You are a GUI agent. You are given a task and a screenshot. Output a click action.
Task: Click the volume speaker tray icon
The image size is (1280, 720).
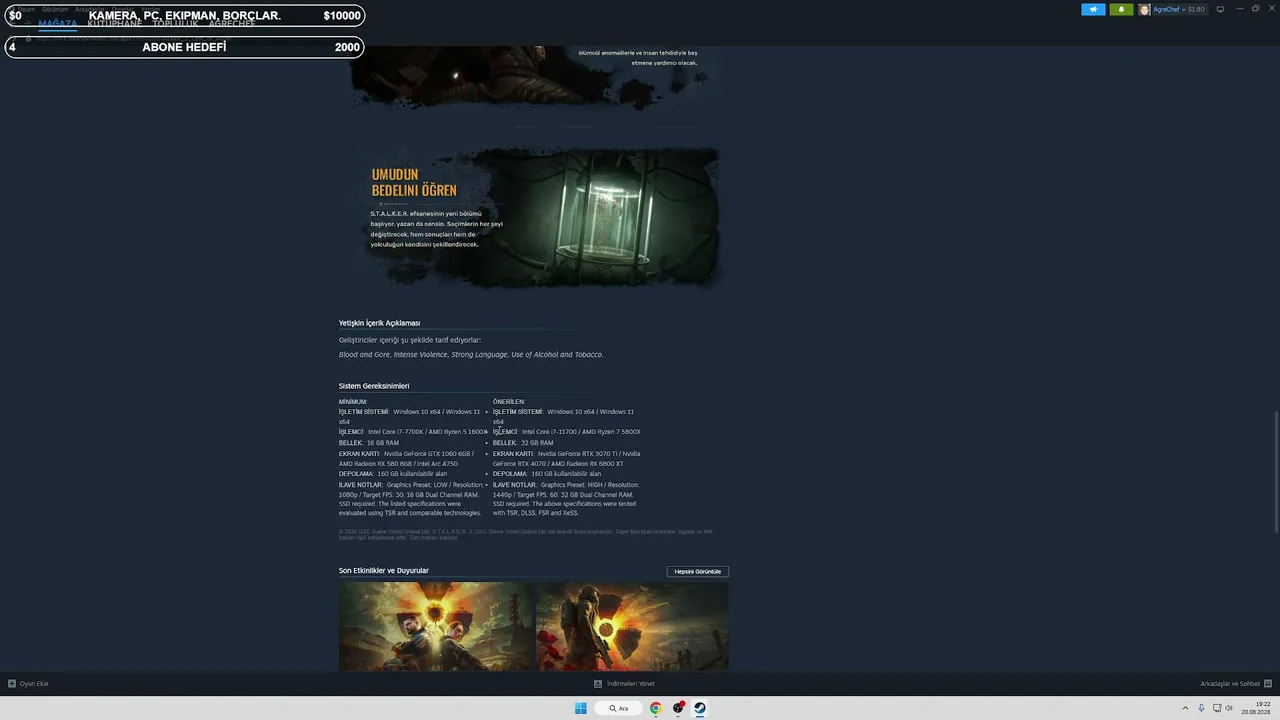click(1229, 708)
